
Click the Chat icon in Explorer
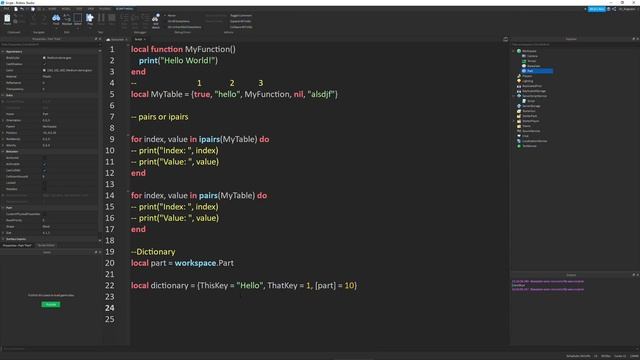tap(519, 136)
